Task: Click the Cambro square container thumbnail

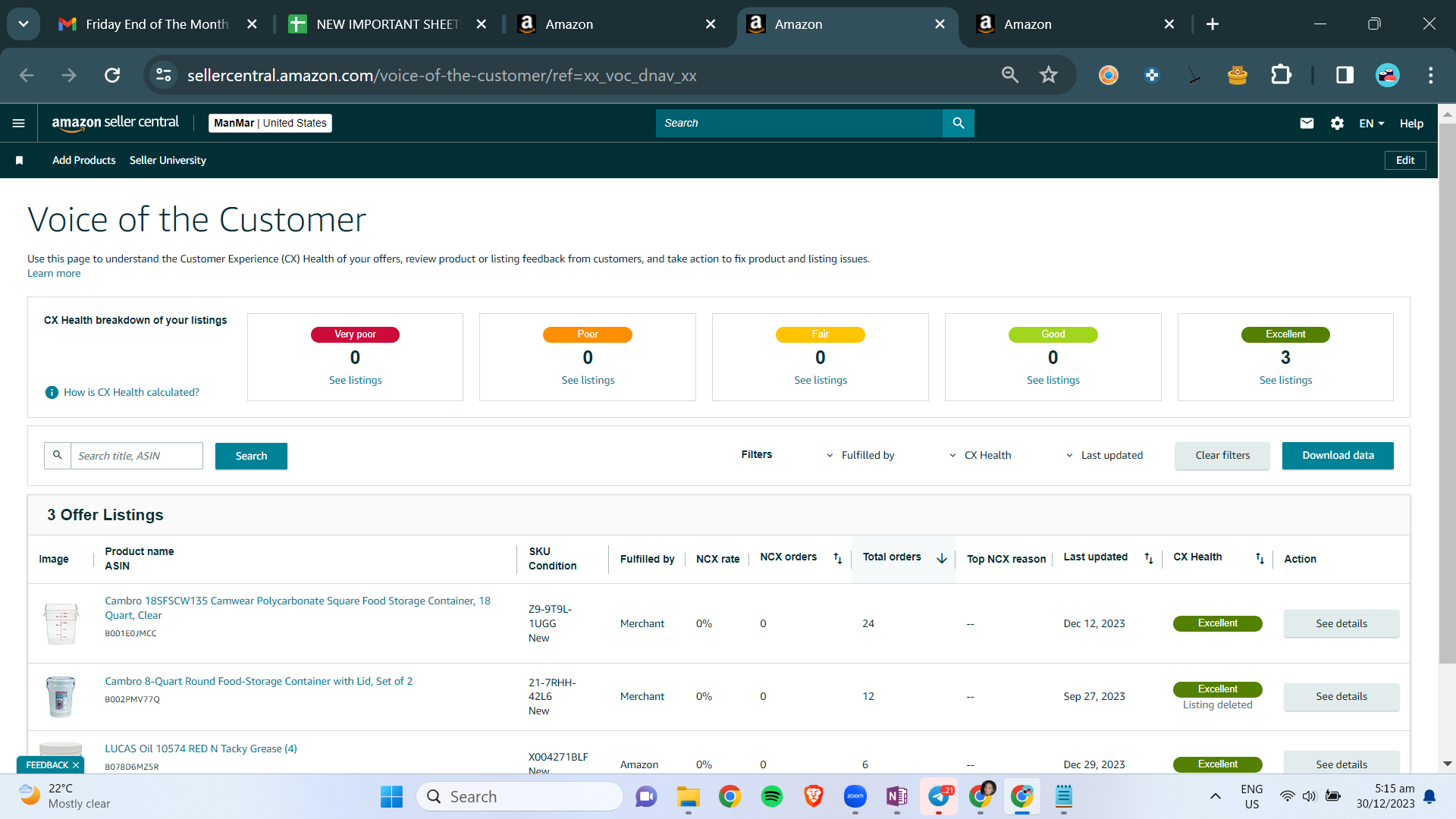Action: (61, 623)
